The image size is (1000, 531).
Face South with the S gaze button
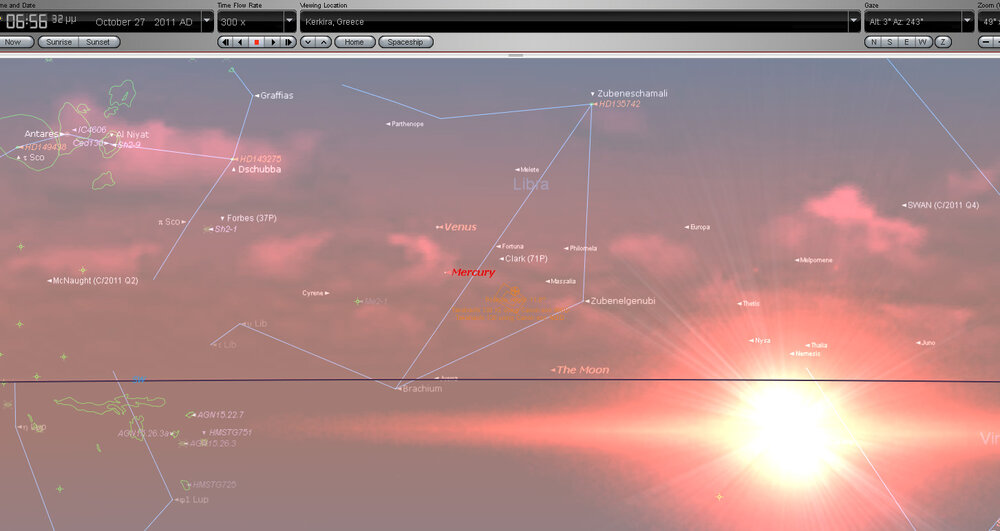(x=889, y=42)
